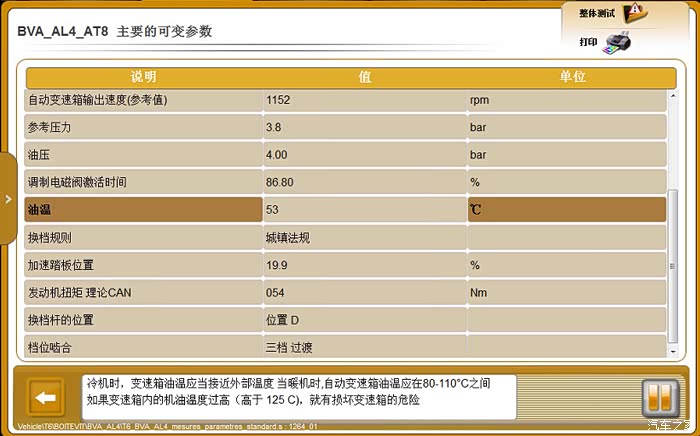Click the value 位置 D
This screenshot has height=436, width=700.
(282, 320)
